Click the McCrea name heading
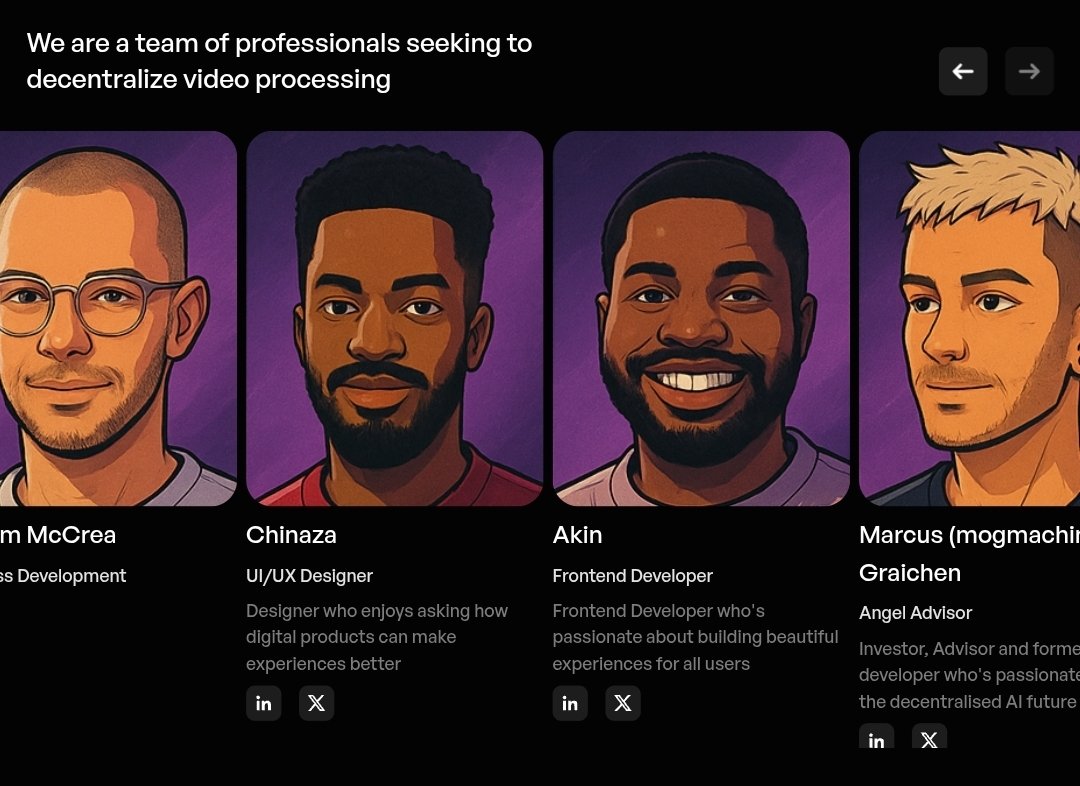 [x=58, y=535]
